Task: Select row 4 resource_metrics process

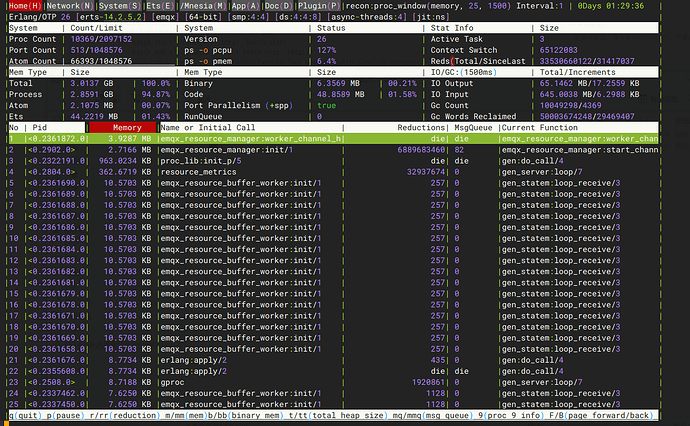Action: [x=334, y=172]
